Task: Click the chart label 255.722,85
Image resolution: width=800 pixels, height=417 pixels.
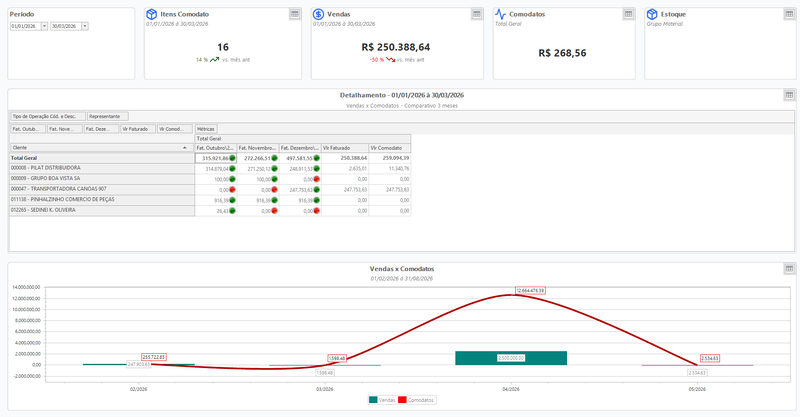Action: 154,357
